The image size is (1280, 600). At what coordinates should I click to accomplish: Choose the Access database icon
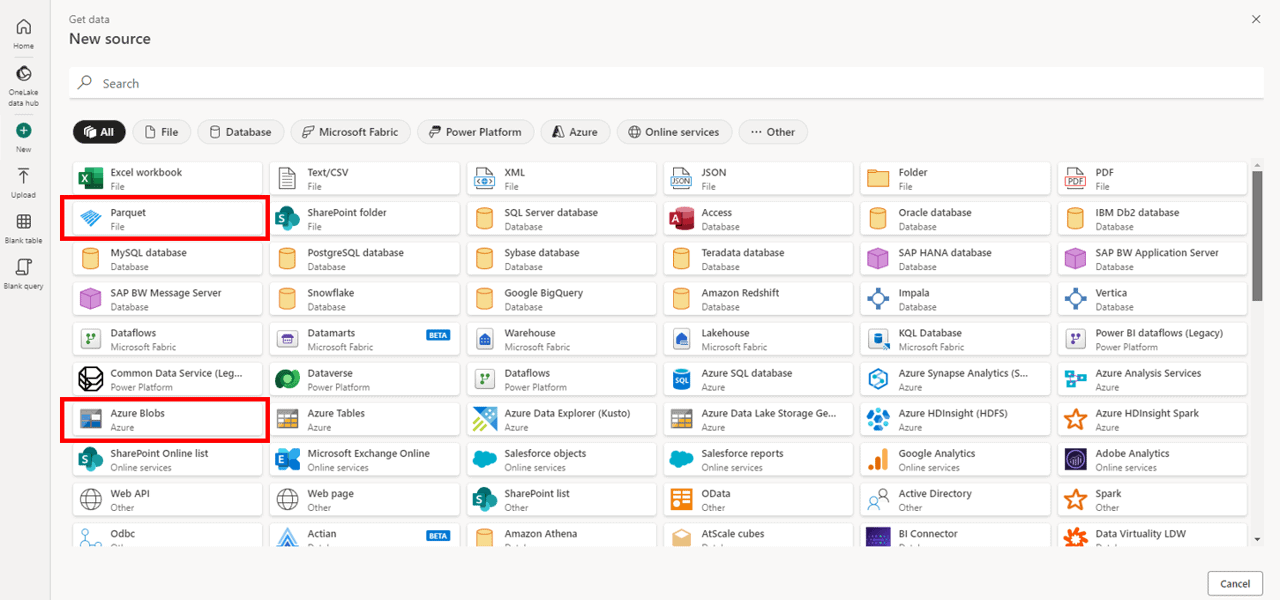682,219
